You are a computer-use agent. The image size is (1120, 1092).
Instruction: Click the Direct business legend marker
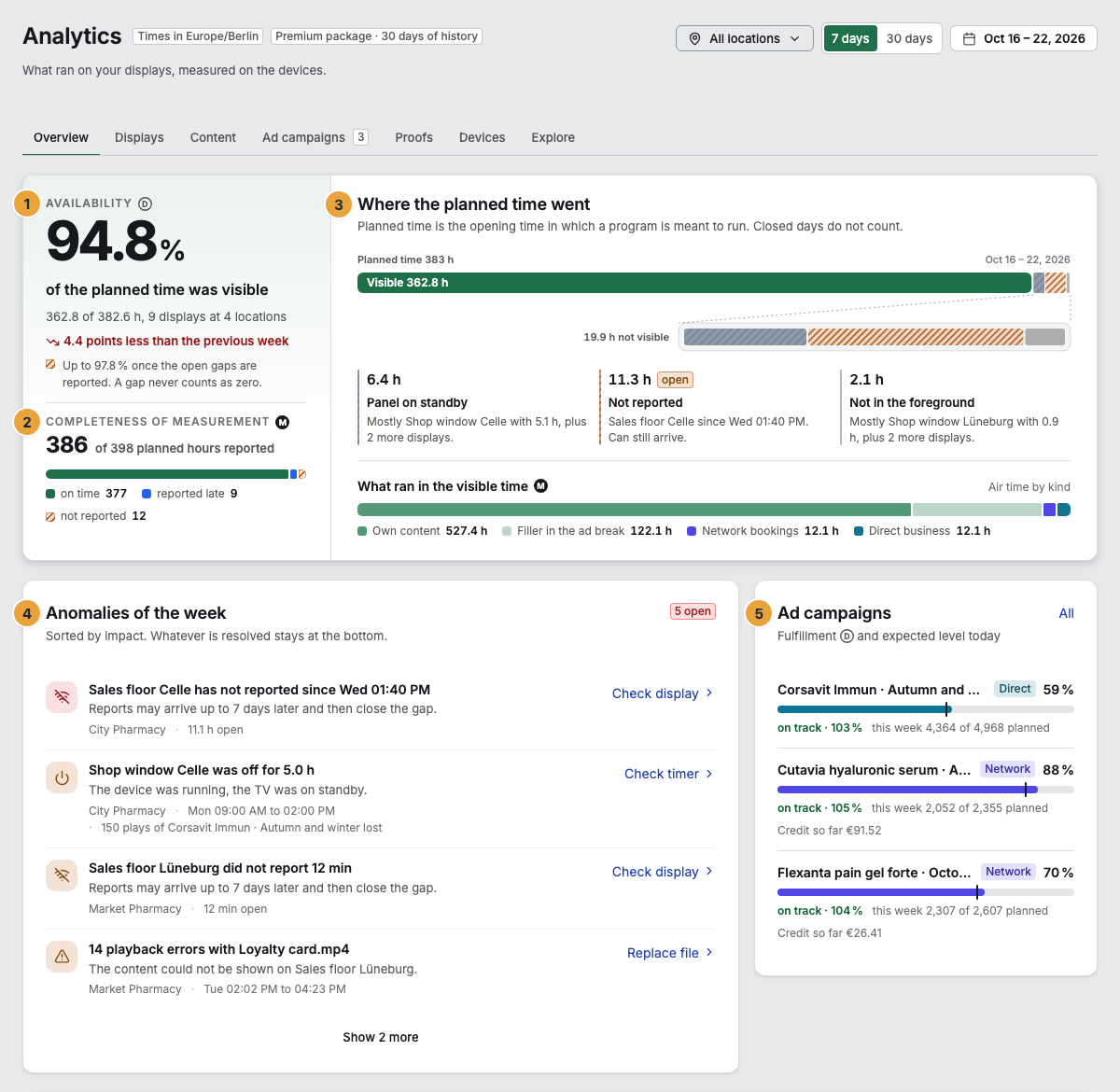point(859,531)
